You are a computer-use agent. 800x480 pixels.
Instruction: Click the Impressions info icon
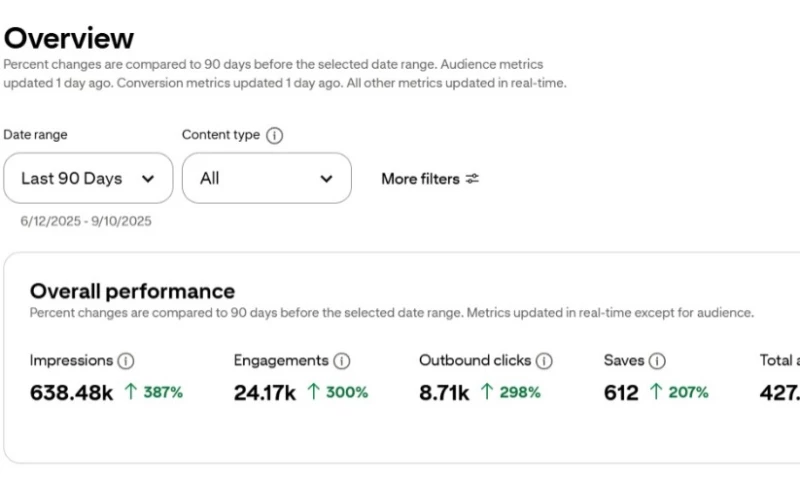(126, 361)
